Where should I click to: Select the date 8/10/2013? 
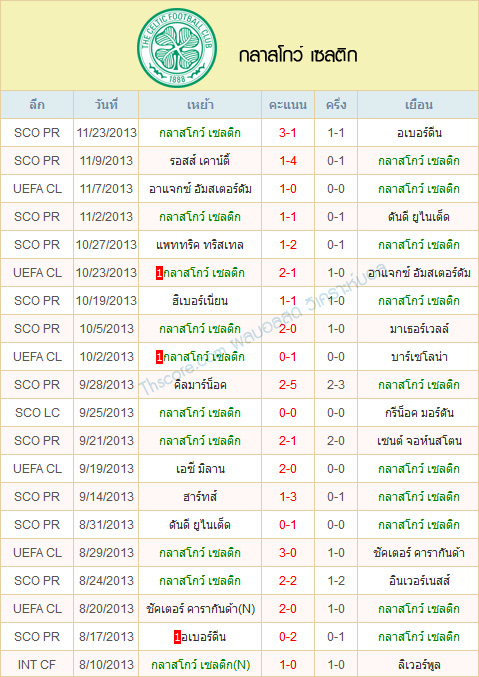click(106, 665)
